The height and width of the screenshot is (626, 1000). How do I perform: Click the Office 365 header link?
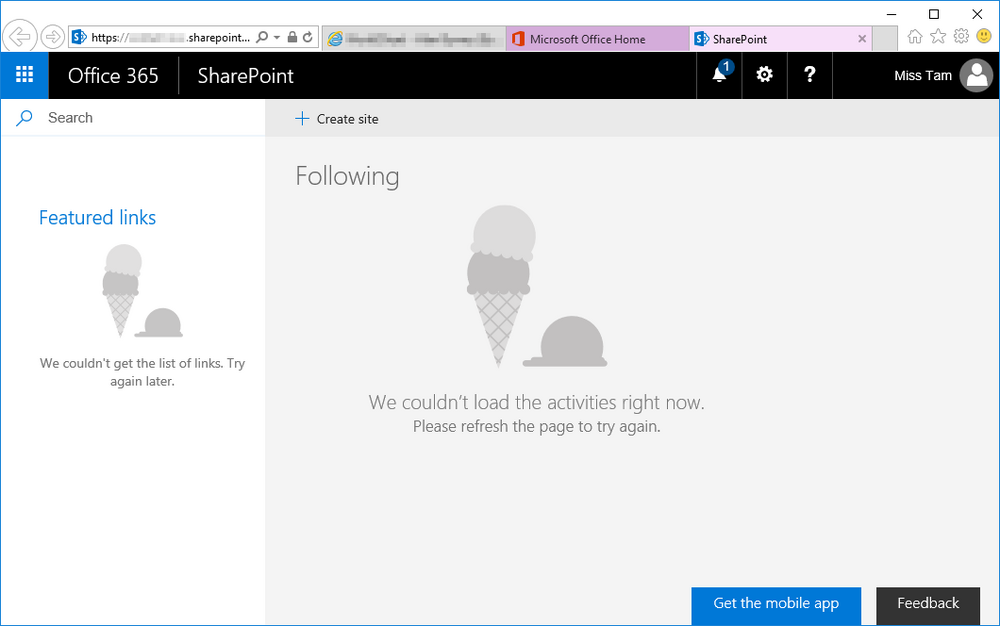coord(114,76)
